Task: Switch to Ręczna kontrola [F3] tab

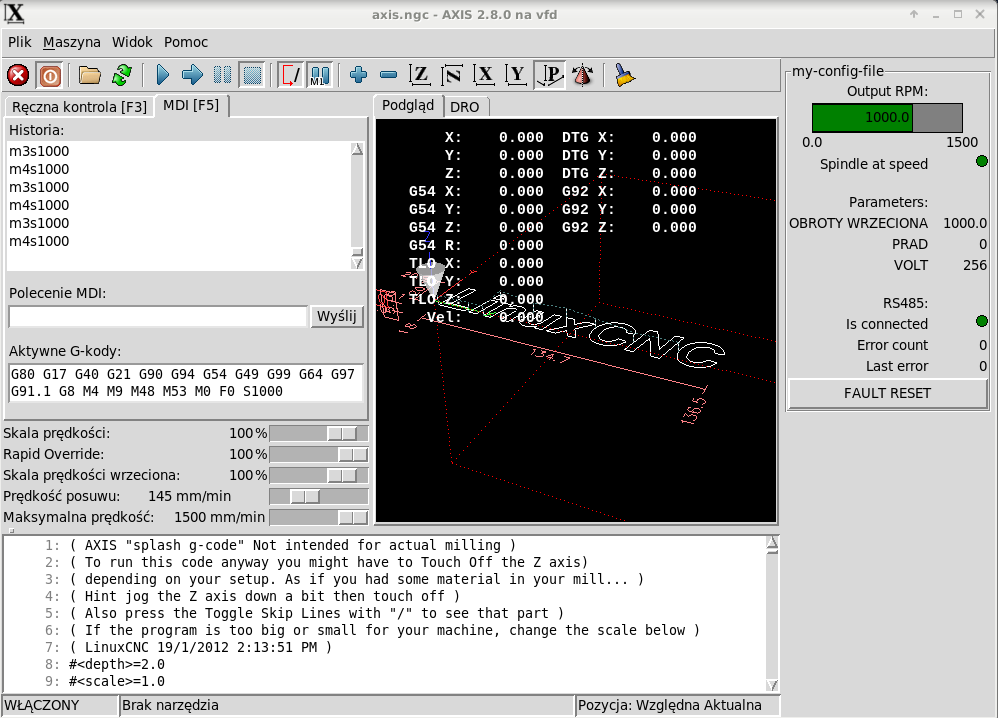Action: [x=80, y=106]
